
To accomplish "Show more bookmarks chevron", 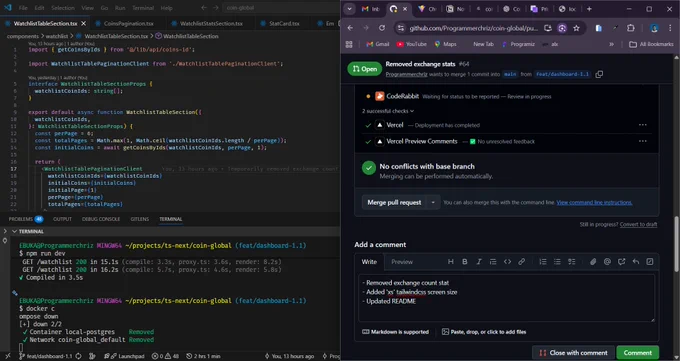I will tap(611, 44).
